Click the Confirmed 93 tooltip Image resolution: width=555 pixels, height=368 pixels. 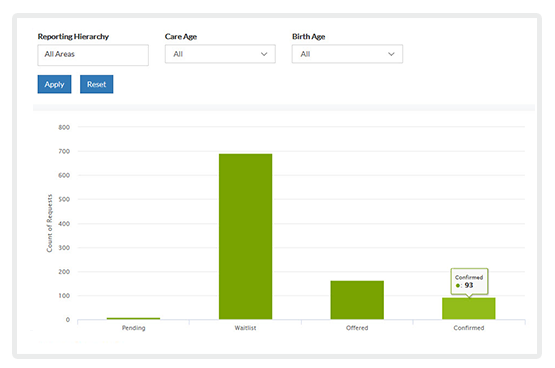pyautogui.click(x=469, y=282)
